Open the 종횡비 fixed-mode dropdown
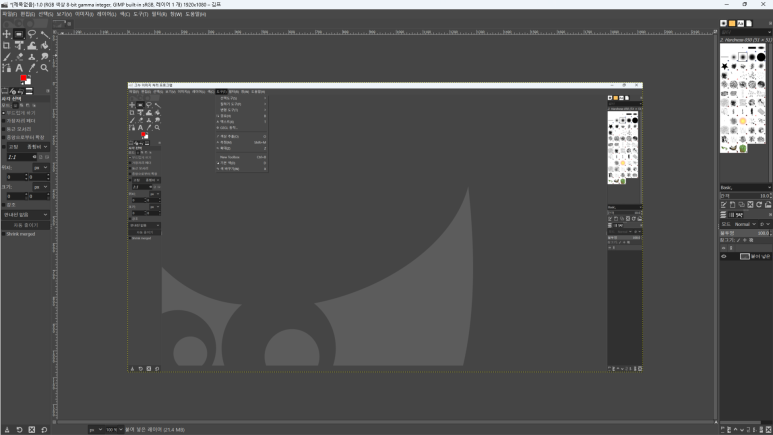This screenshot has height=435, width=773. [37, 147]
